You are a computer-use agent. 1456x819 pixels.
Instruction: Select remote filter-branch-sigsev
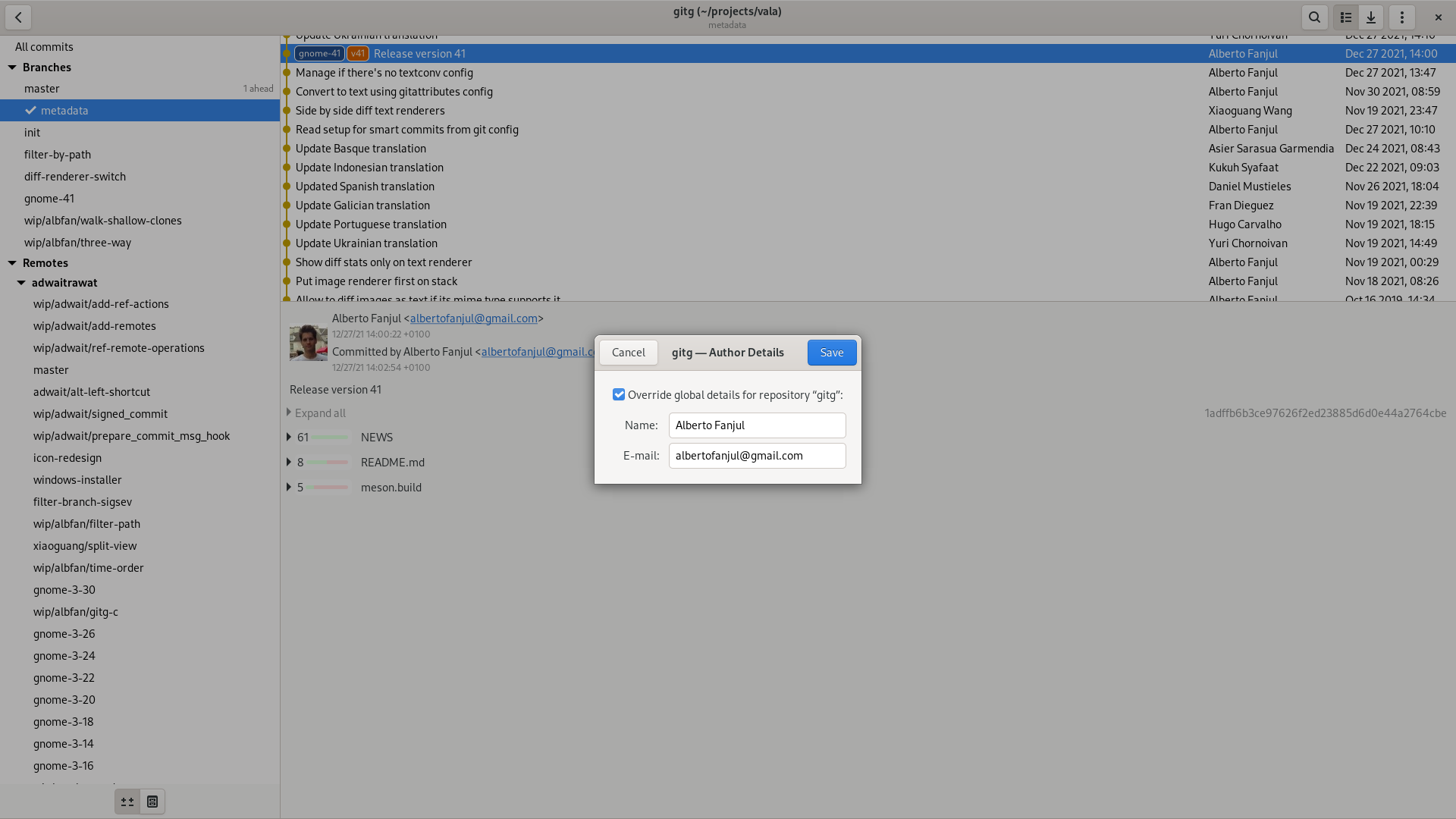point(140,502)
